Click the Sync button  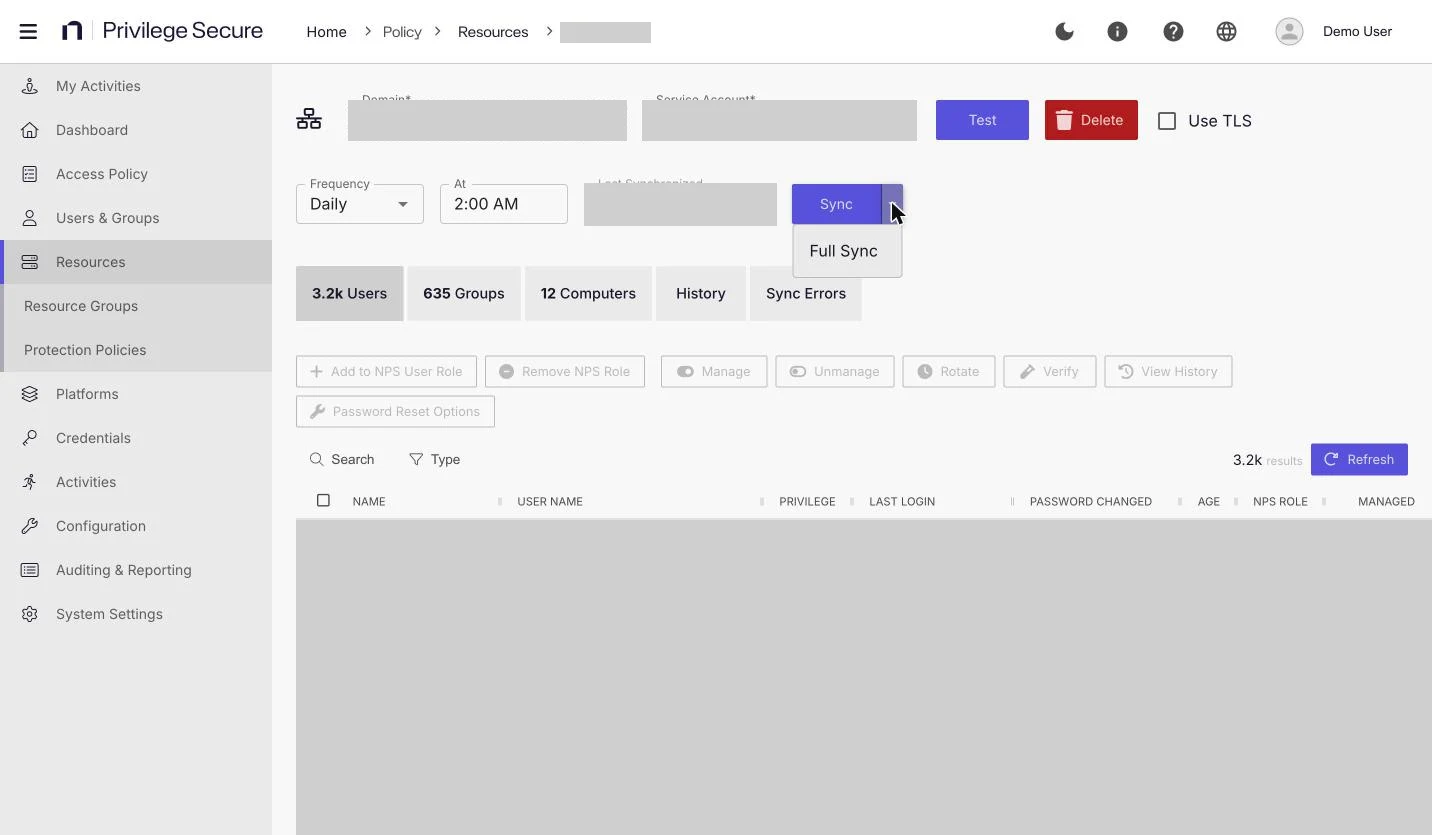[836, 204]
